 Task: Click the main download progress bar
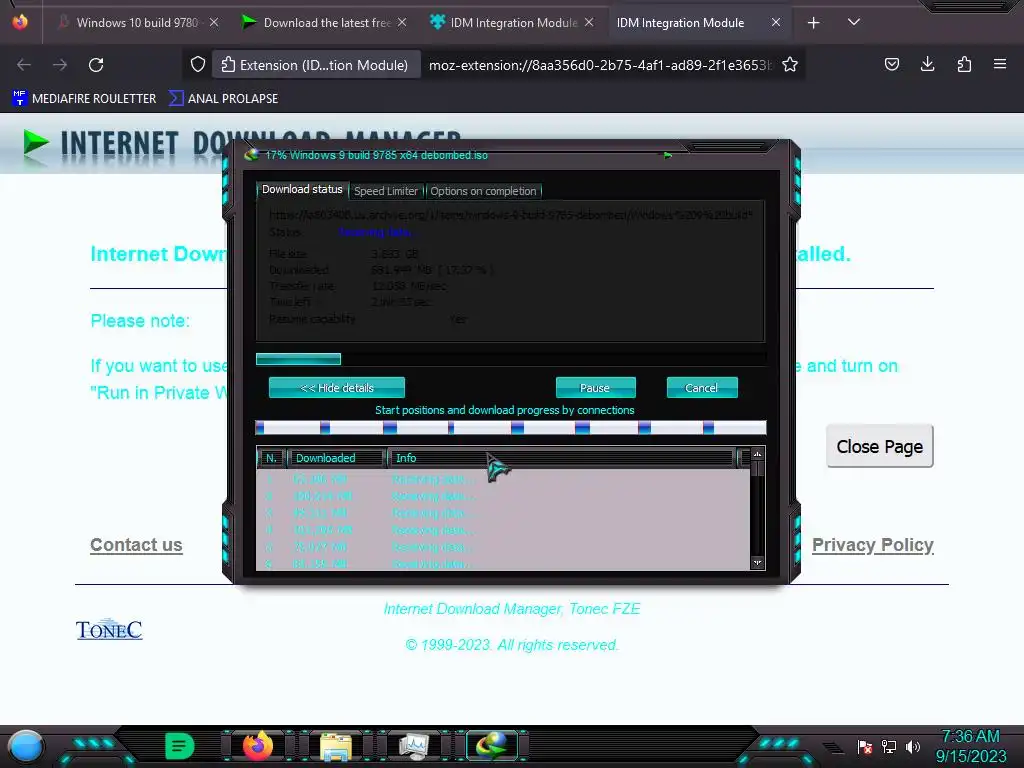click(511, 359)
